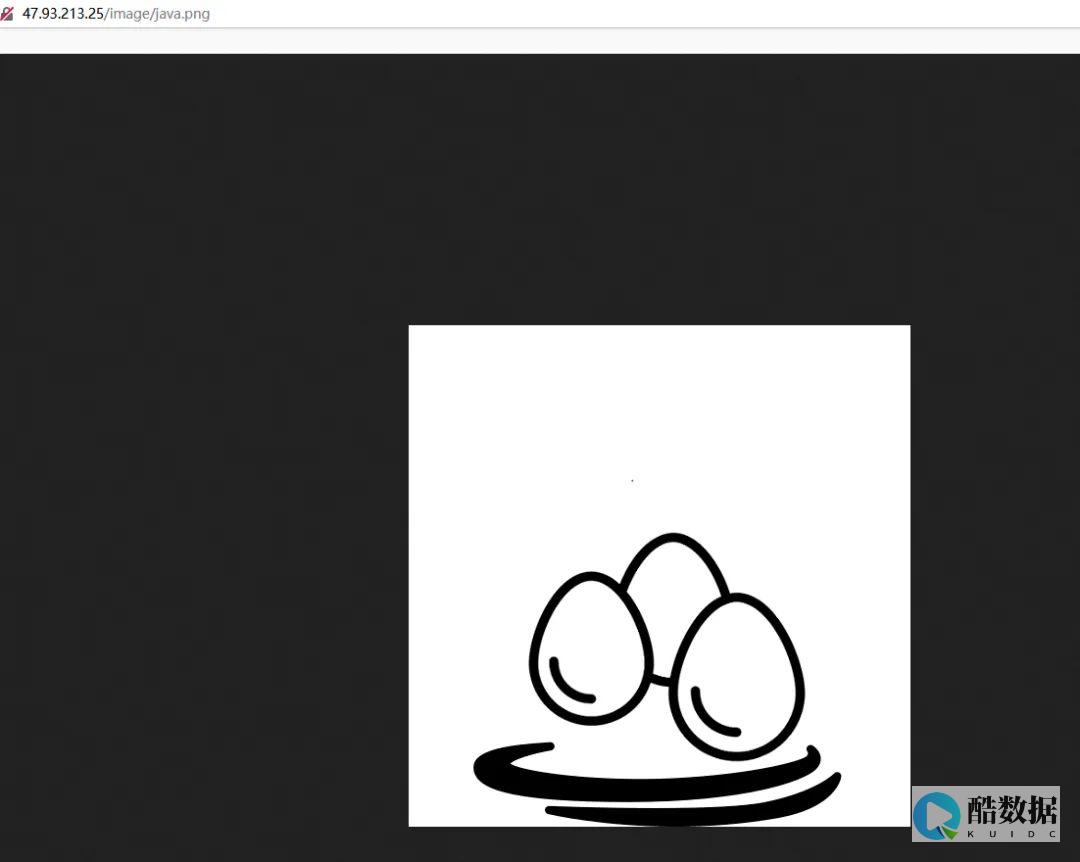Click the not-secure site icon in address bar
Image resolution: width=1080 pixels, height=862 pixels.
pos(7,14)
